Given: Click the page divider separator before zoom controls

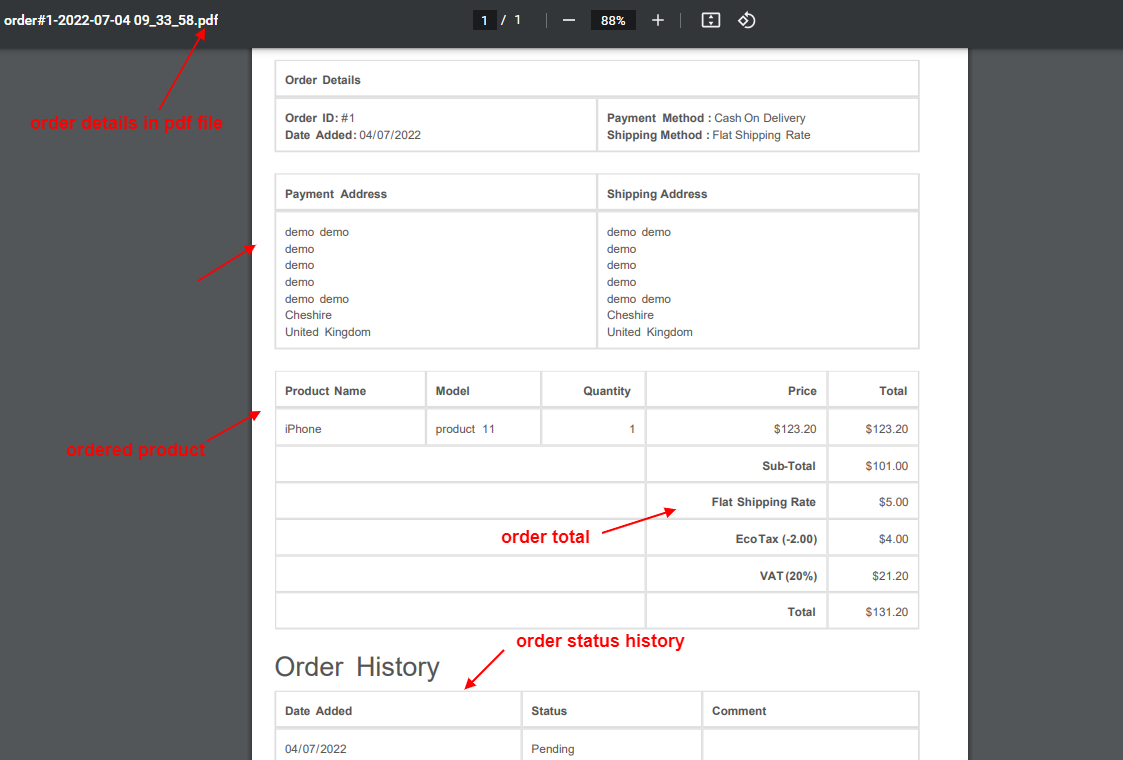Looking at the screenshot, I should [545, 19].
